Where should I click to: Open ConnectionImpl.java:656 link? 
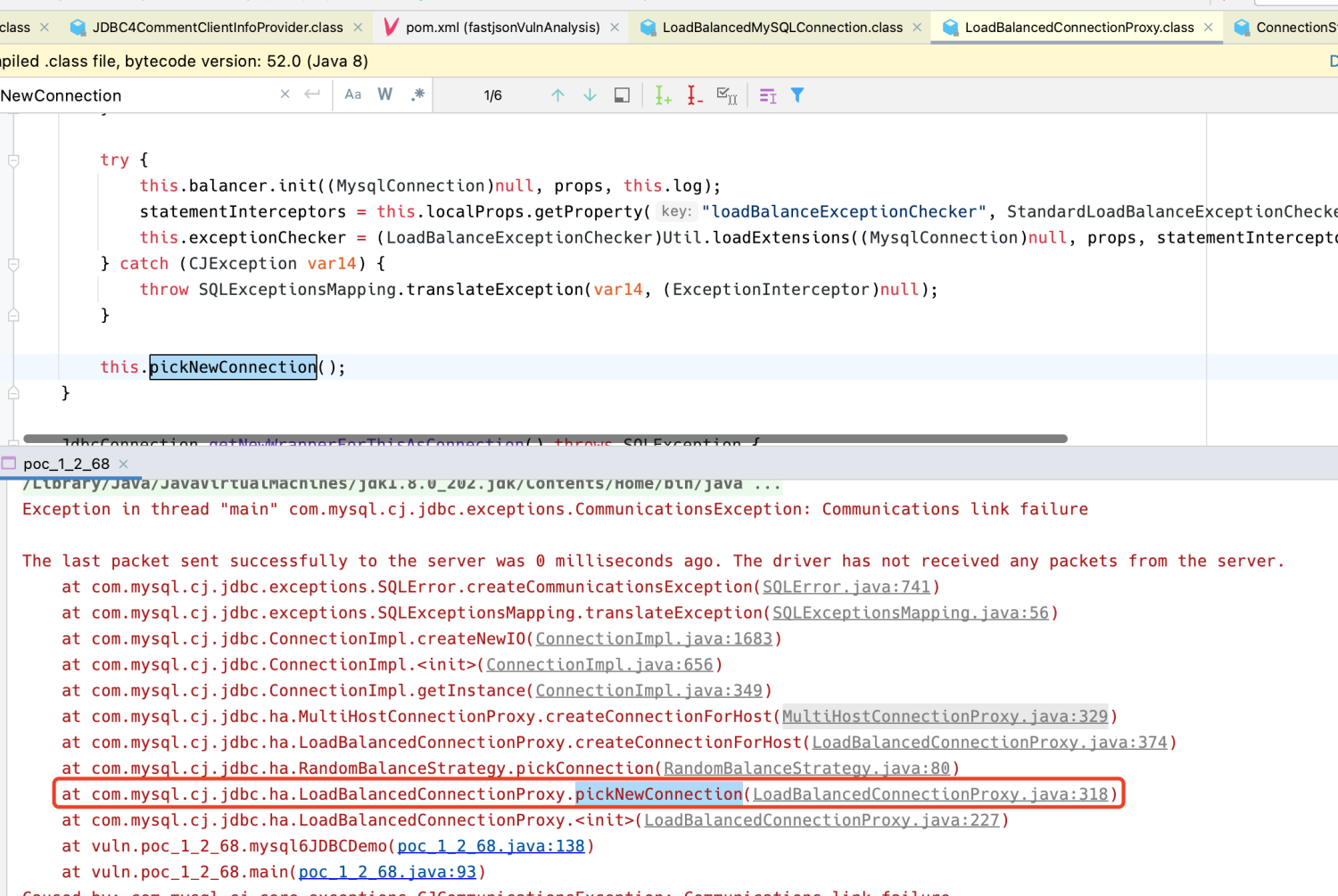599,664
